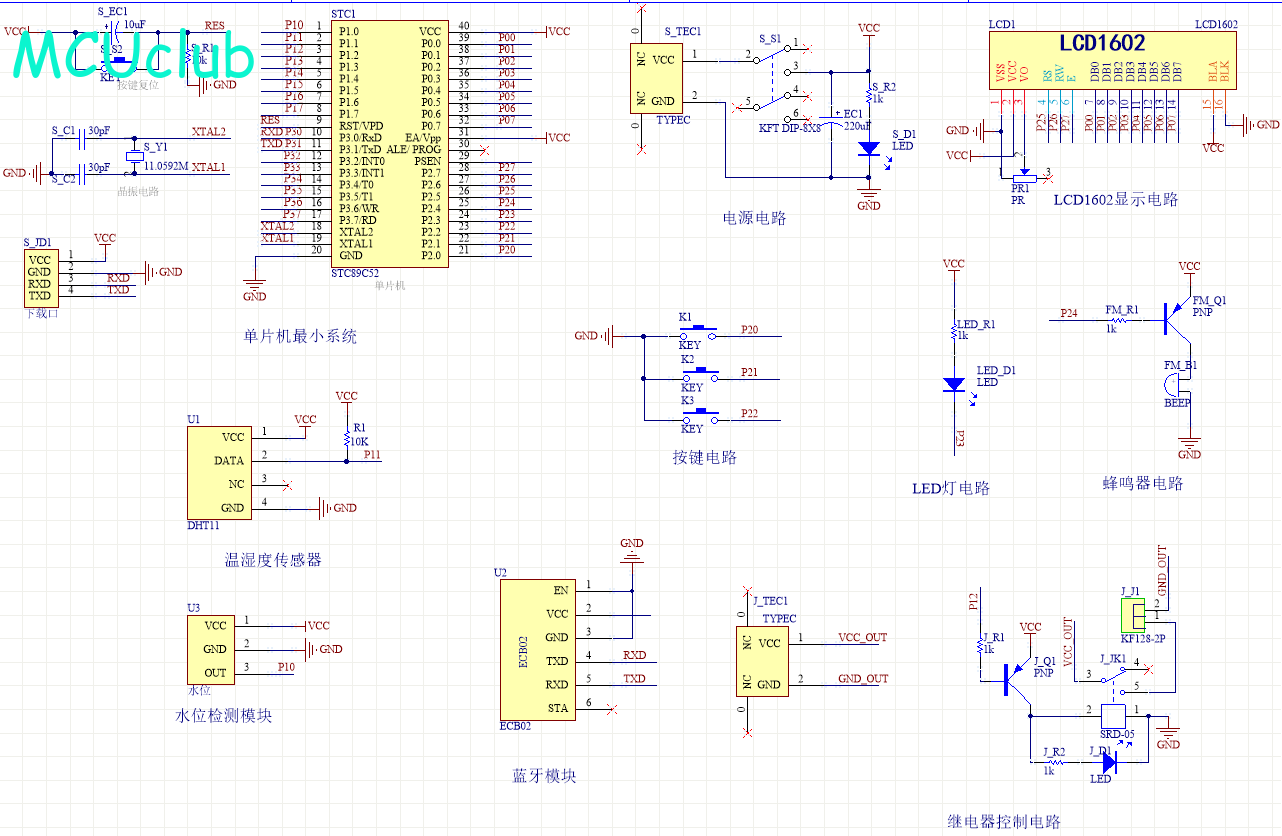The height and width of the screenshot is (836, 1282).
Task: Select the 水位检测模块 caption
Action: click(x=223, y=715)
